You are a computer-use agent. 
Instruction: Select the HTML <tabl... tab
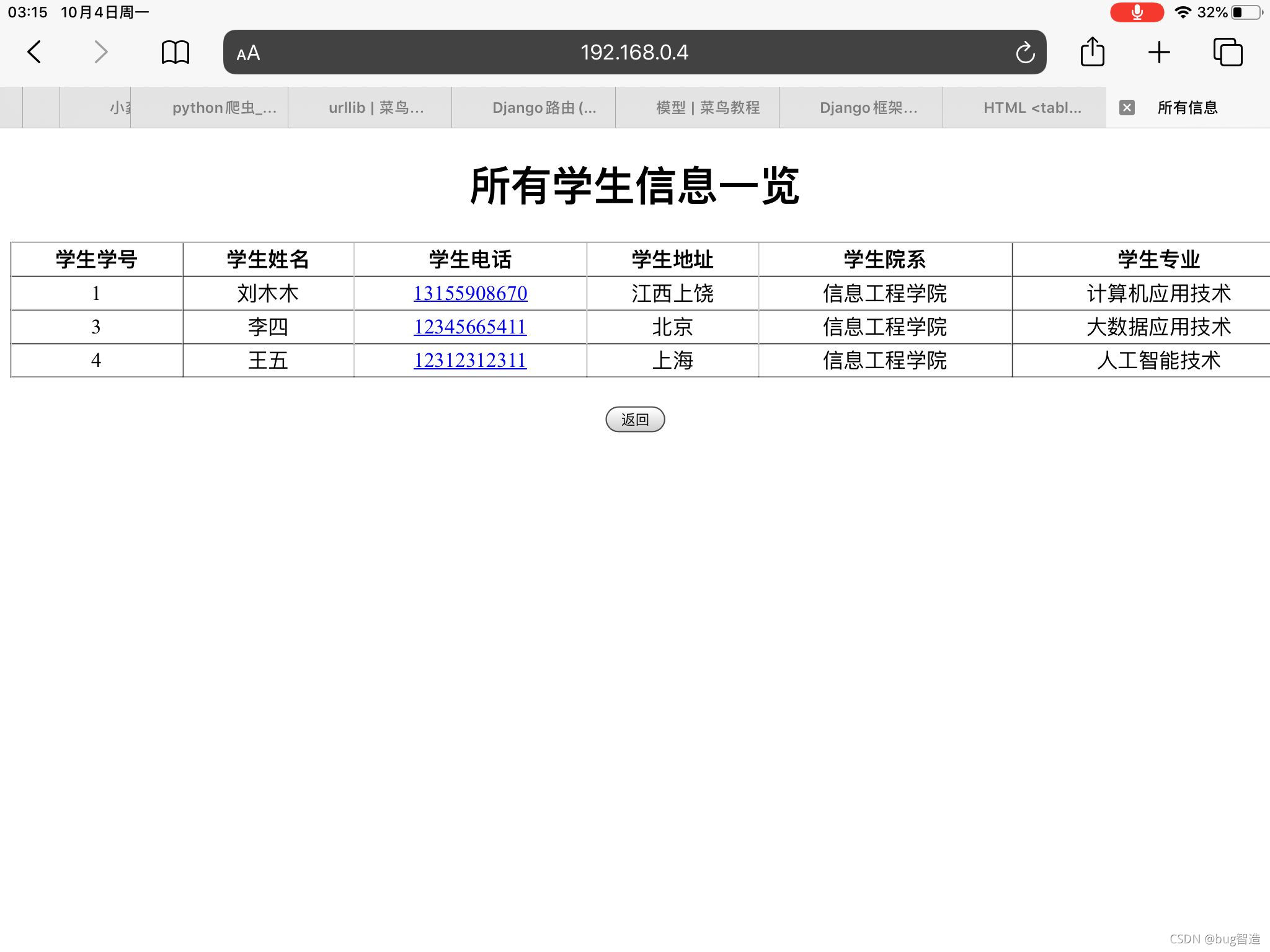point(1032,108)
